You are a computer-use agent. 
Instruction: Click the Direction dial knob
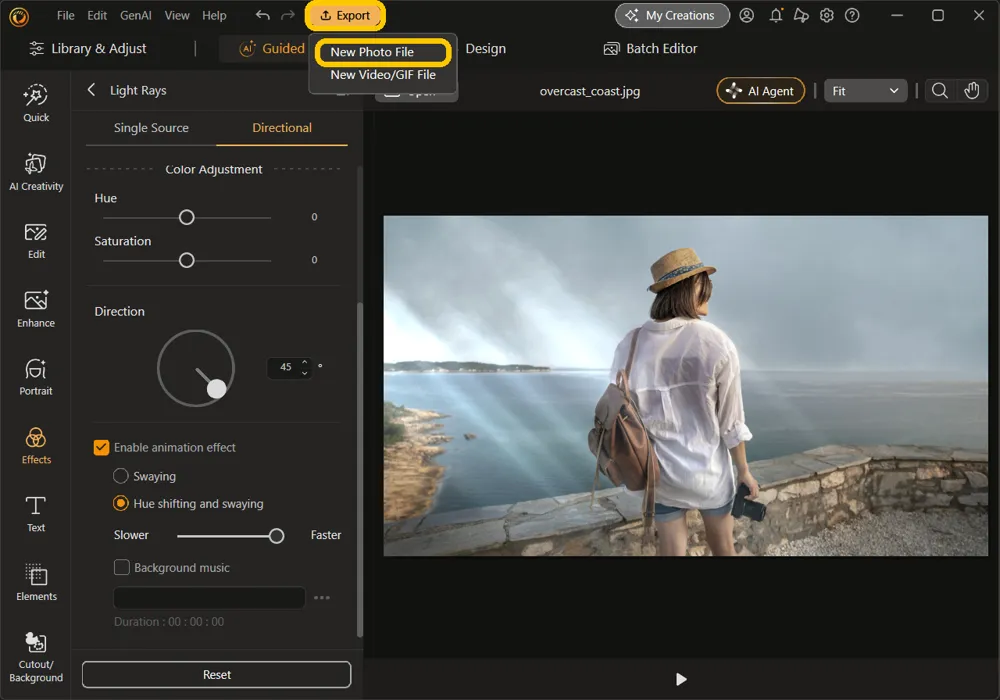(x=217, y=388)
